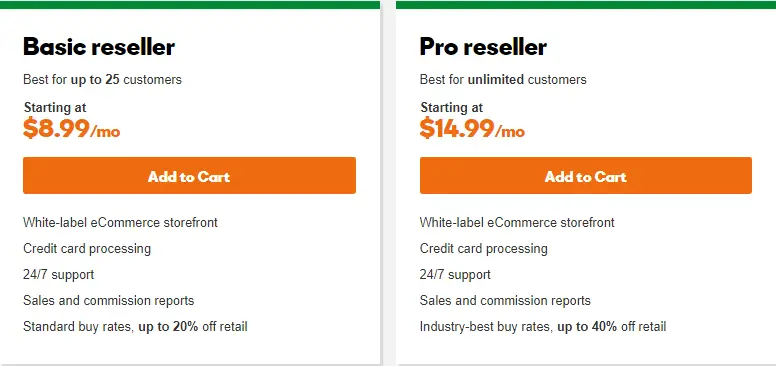This screenshot has width=776, height=366.
Task: Click Sales and commission reports under Basic
Action: pyautogui.click(x=108, y=301)
